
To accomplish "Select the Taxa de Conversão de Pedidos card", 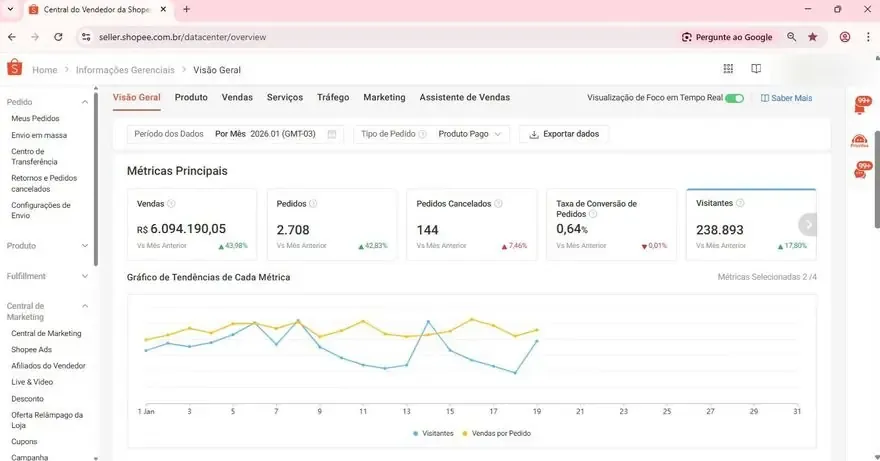I will tap(611, 225).
